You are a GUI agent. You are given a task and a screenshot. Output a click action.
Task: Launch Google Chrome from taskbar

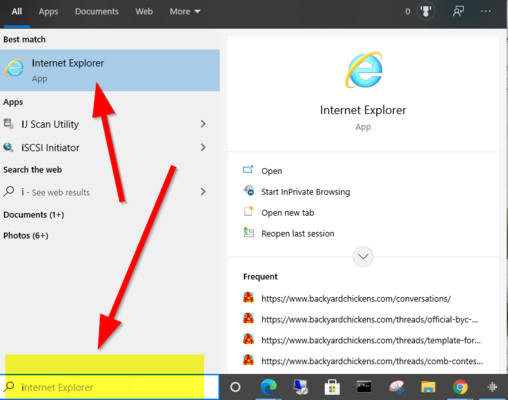click(x=460, y=387)
